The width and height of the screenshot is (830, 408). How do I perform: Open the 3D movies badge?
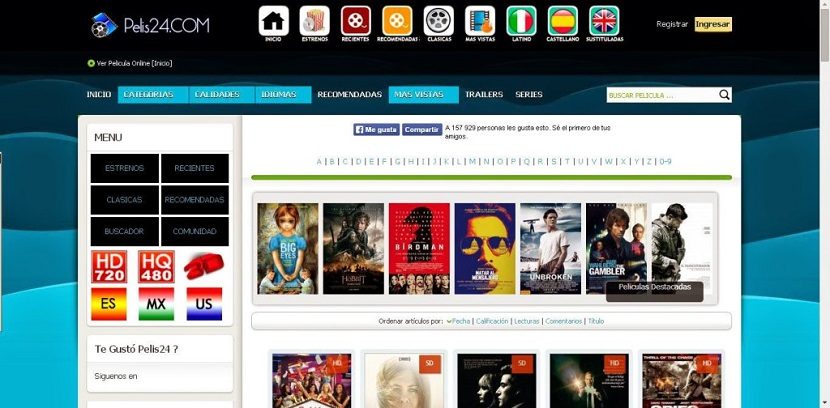point(204,266)
